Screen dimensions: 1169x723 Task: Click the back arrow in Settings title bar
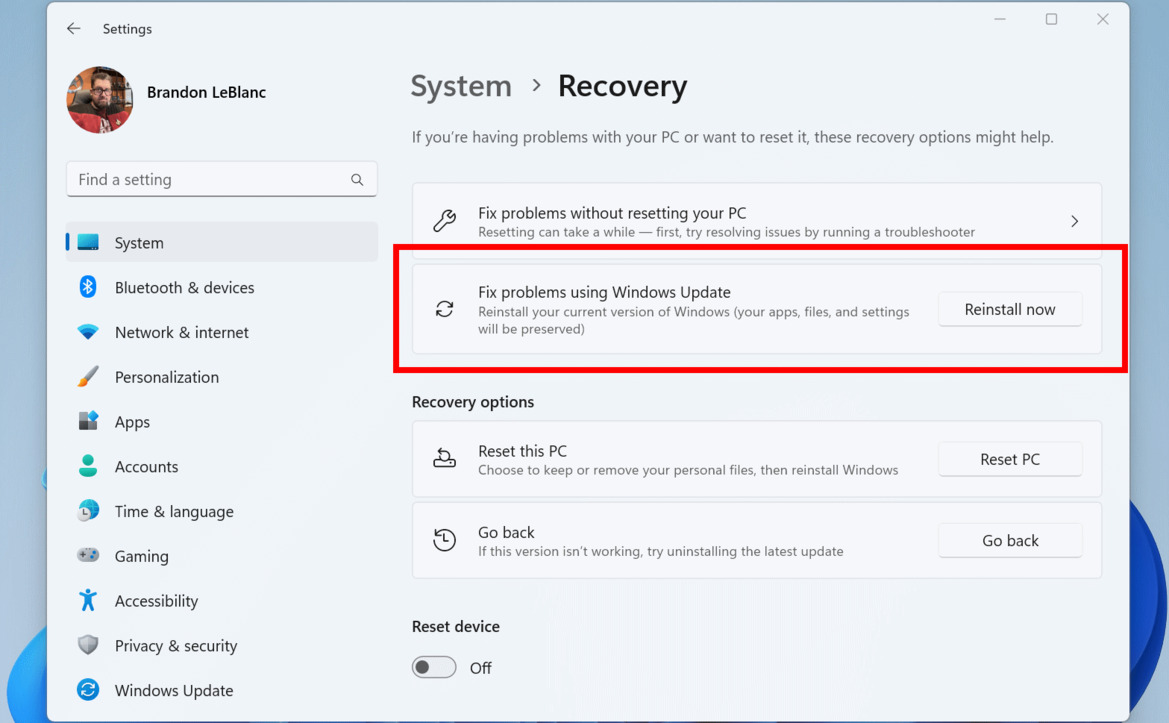pyautogui.click(x=73, y=28)
